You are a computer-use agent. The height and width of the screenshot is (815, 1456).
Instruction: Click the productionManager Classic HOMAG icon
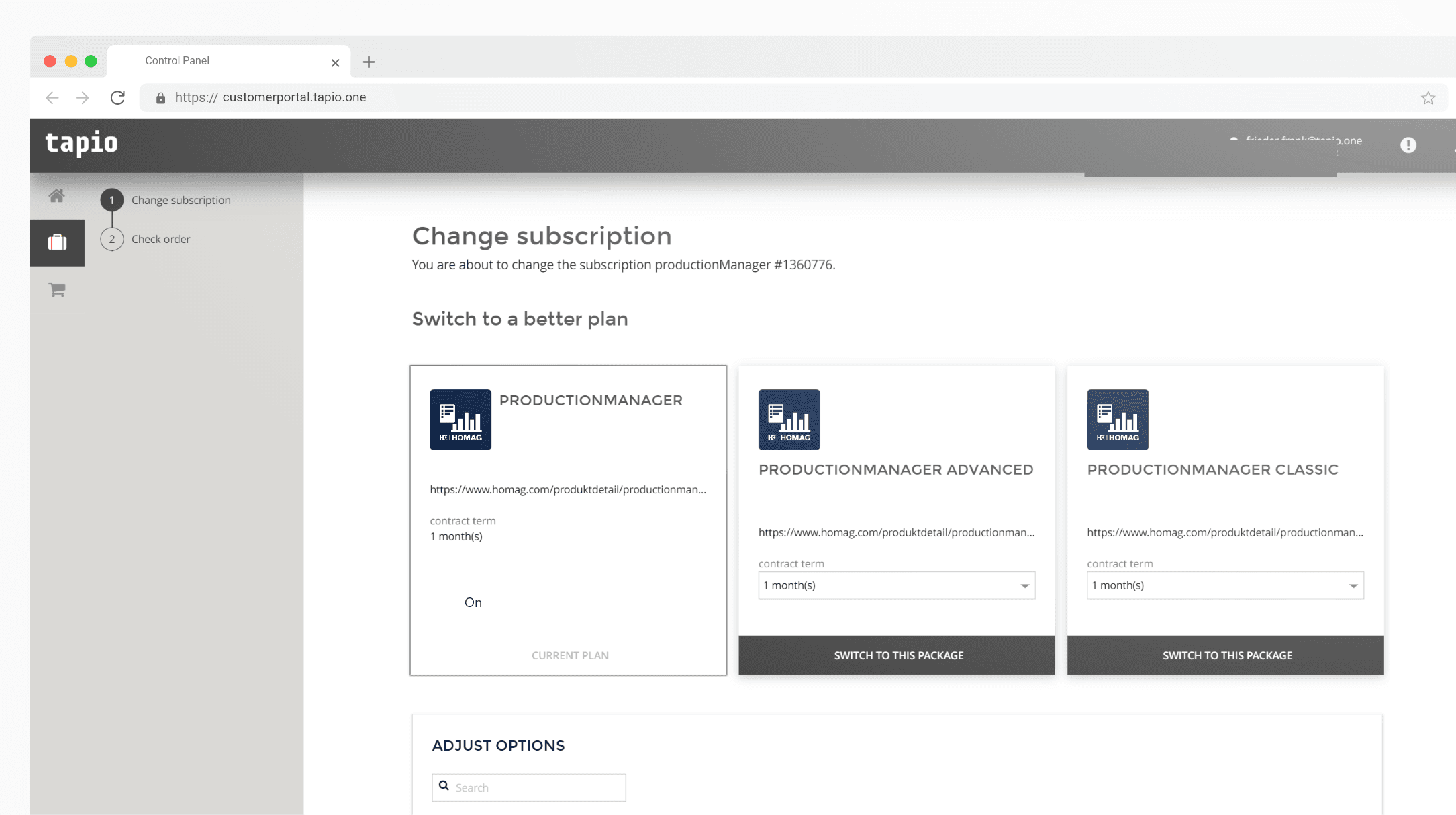click(x=1118, y=420)
